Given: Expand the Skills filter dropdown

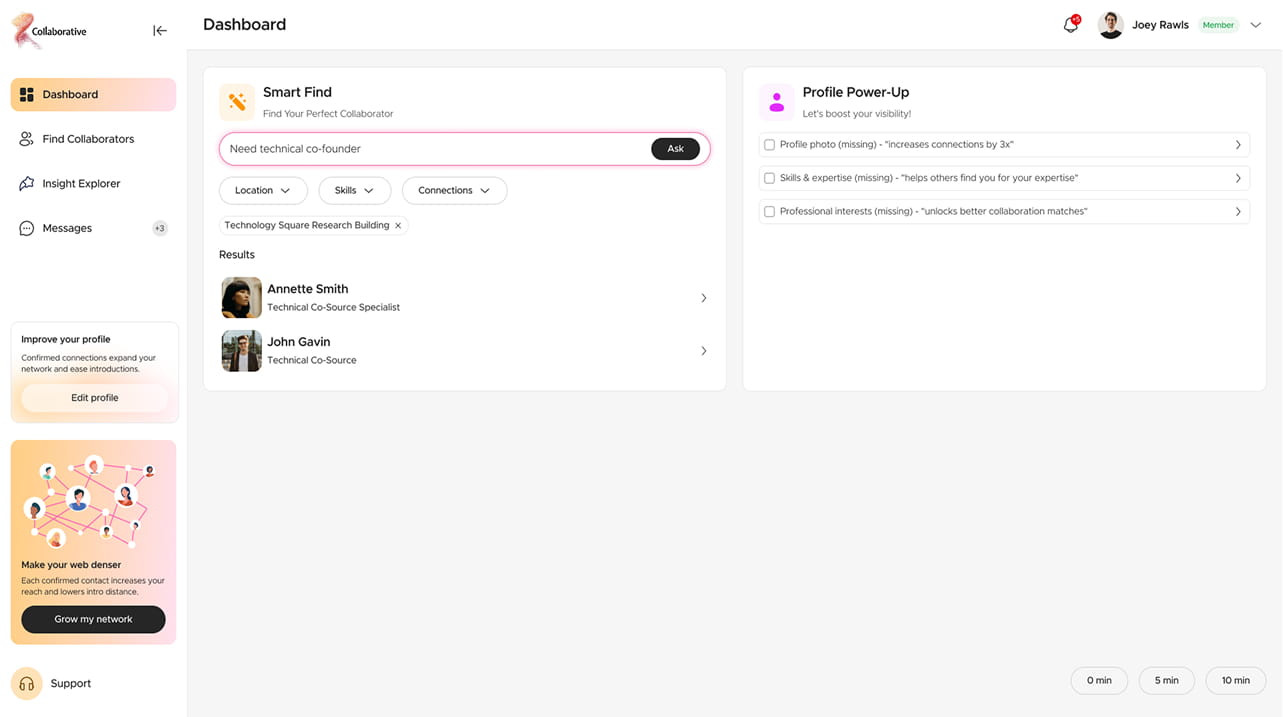Looking at the screenshot, I should [x=354, y=190].
